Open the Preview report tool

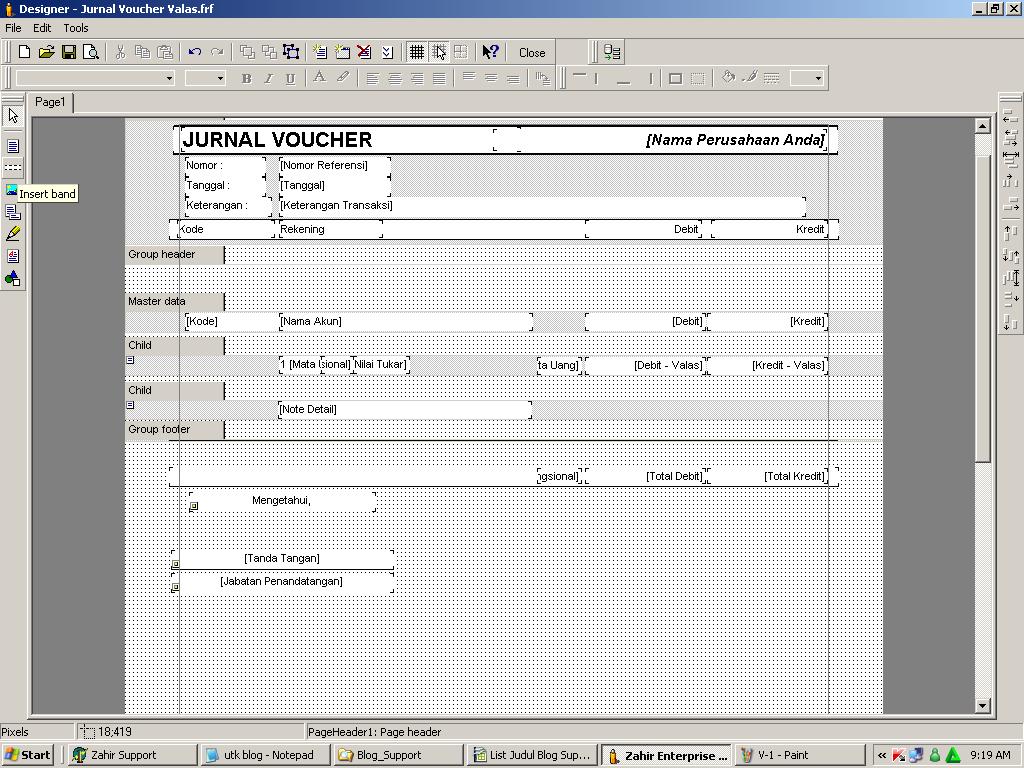pos(91,52)
